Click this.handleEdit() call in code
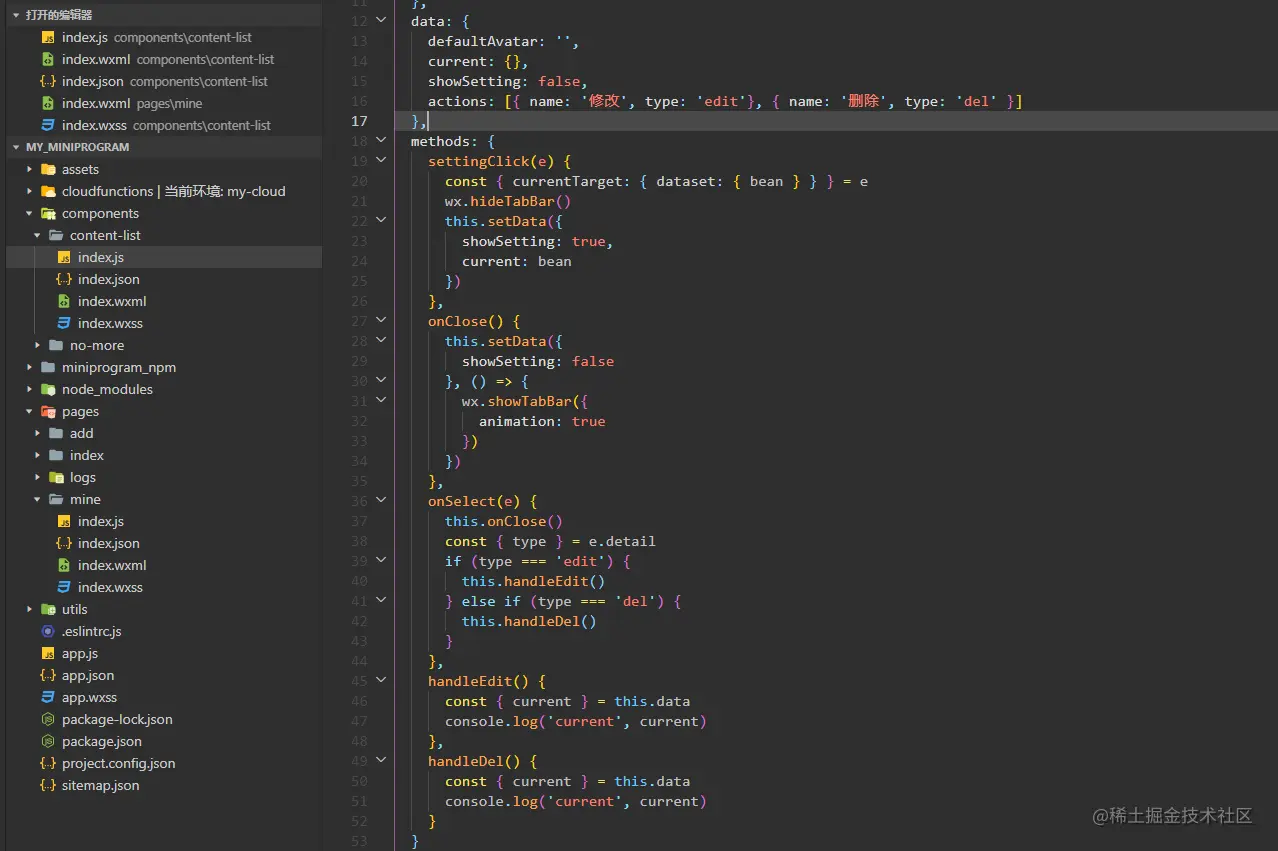The height and width of the screenshot is (851, 1278). pyautogui.click(x=533, y=581)
